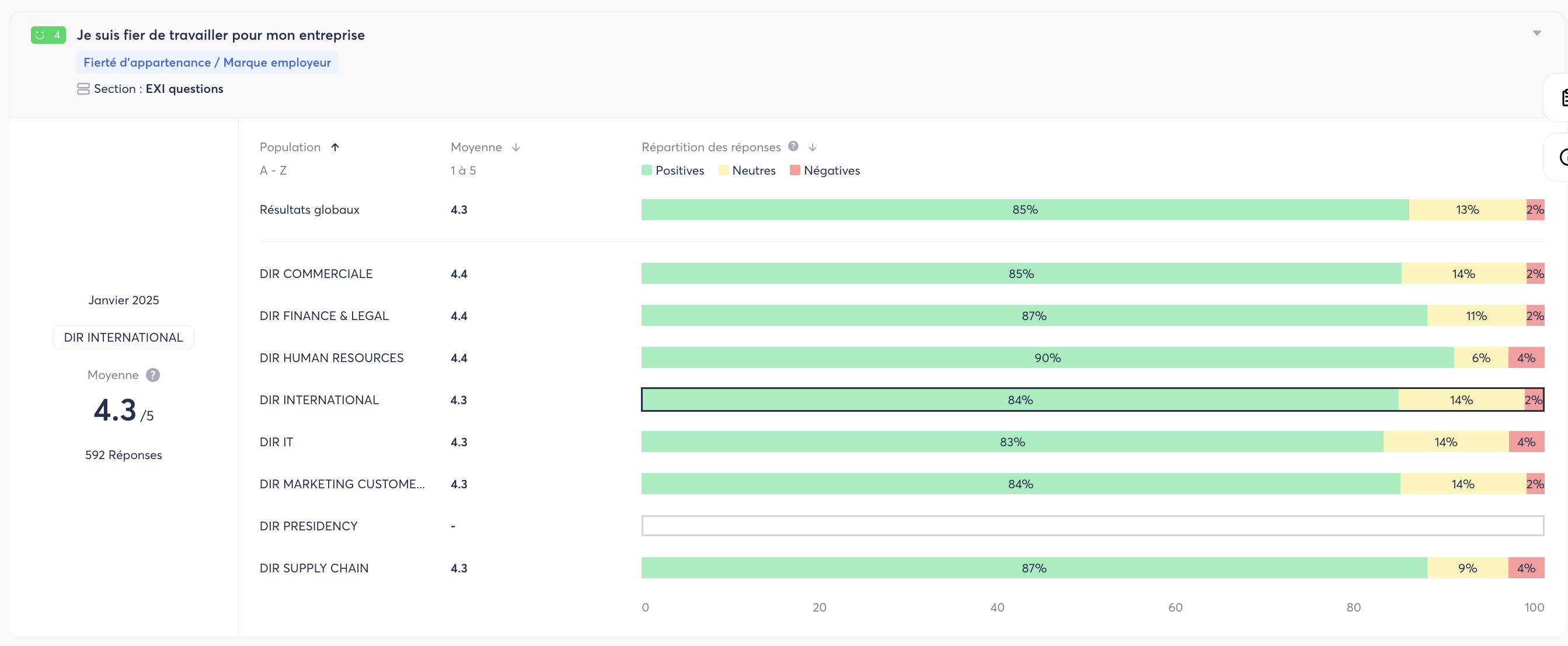1568x646 pixels.
Task: Open the DIR INTERNATIONAL population selector
Action: tap(124, 337)
